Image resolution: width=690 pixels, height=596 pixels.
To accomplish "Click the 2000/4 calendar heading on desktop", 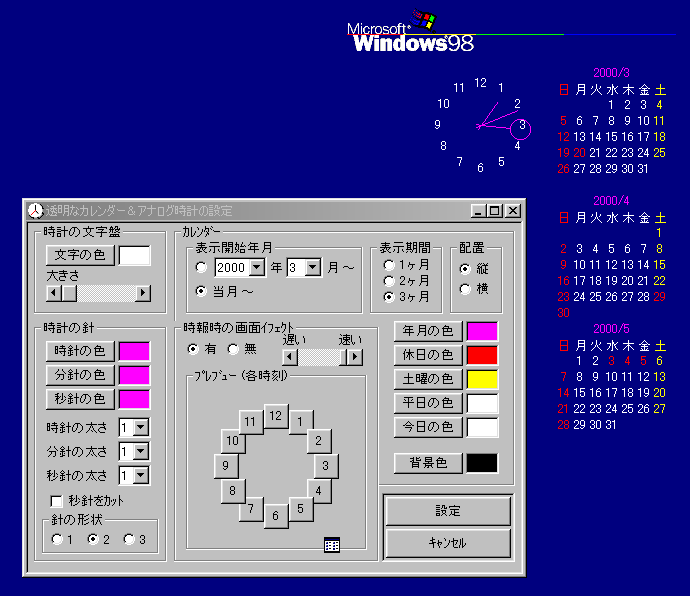I will 611,201.
